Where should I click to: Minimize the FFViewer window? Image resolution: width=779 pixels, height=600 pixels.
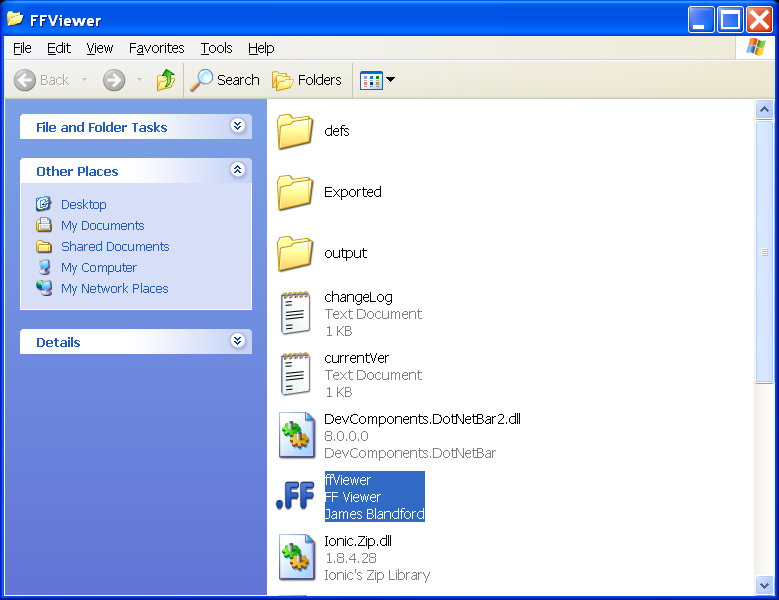click(x=701, y=19)
